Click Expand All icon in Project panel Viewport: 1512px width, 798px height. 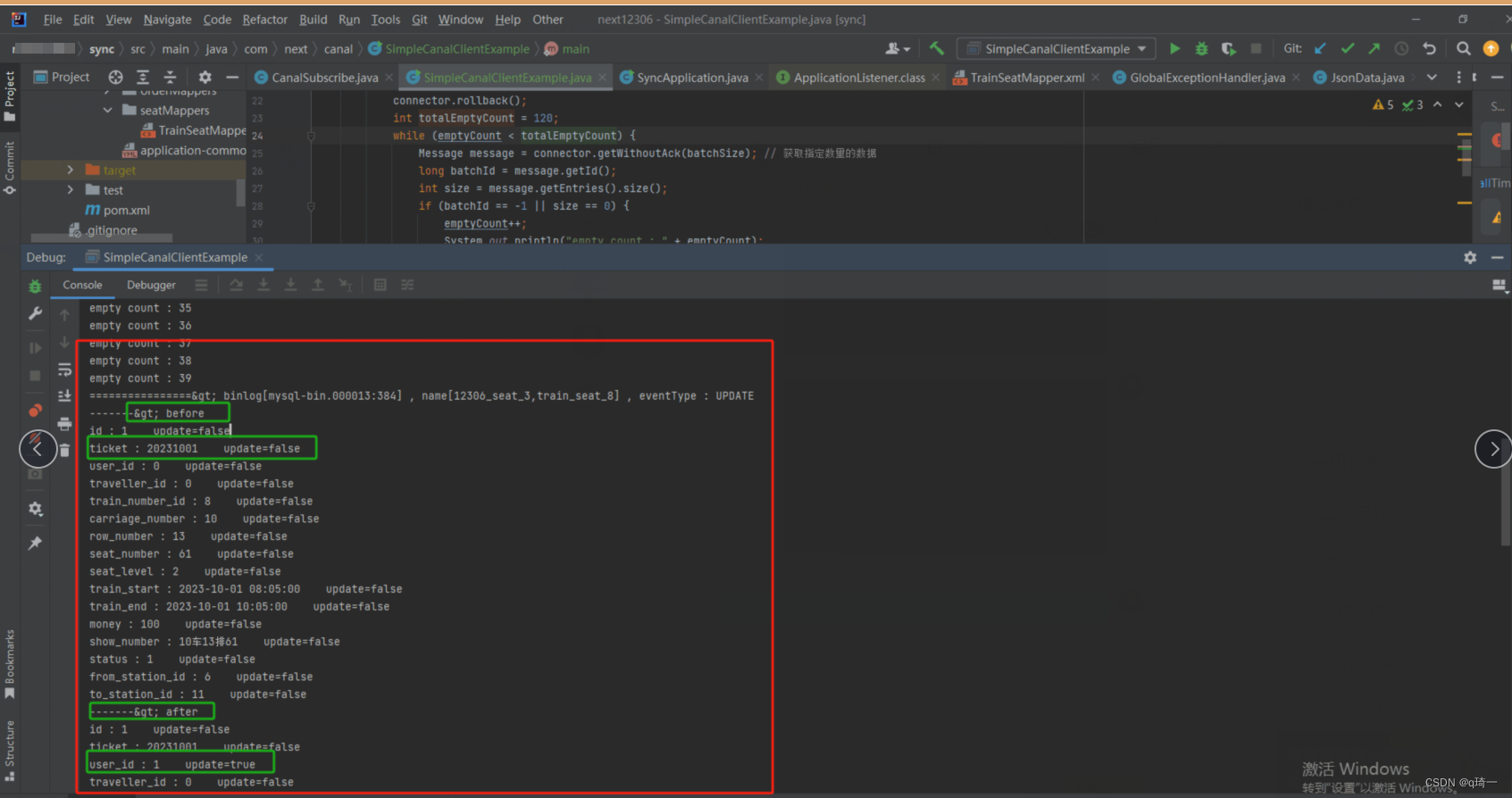(143, 78)
